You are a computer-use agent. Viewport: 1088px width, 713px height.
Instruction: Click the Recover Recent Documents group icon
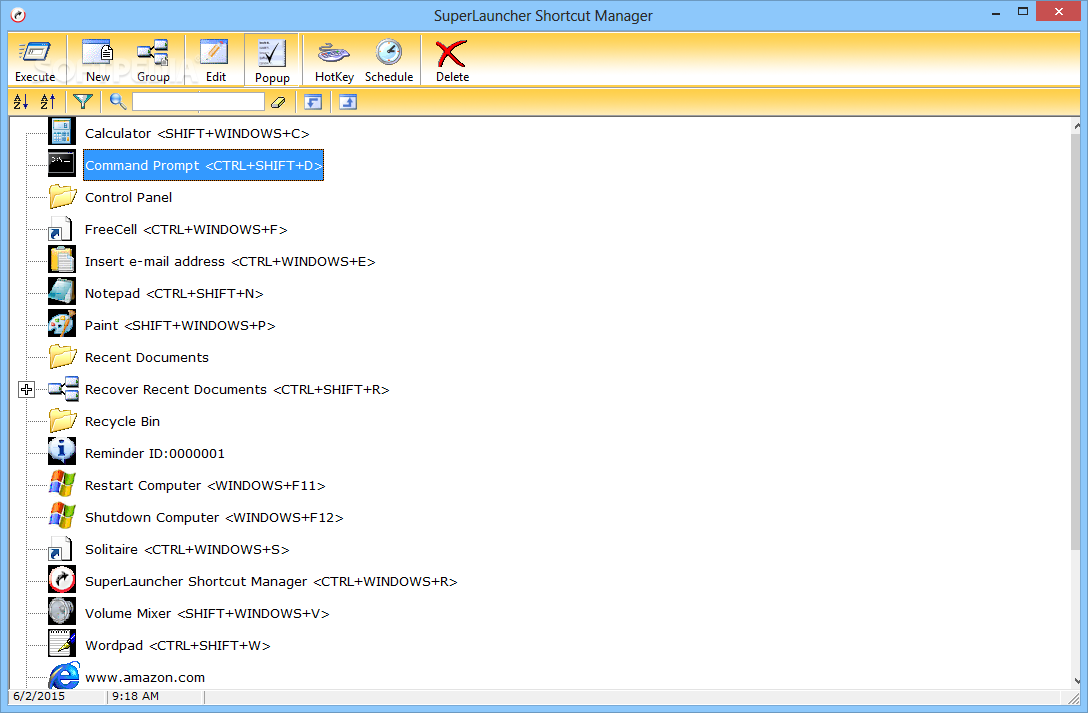[63, 389]
